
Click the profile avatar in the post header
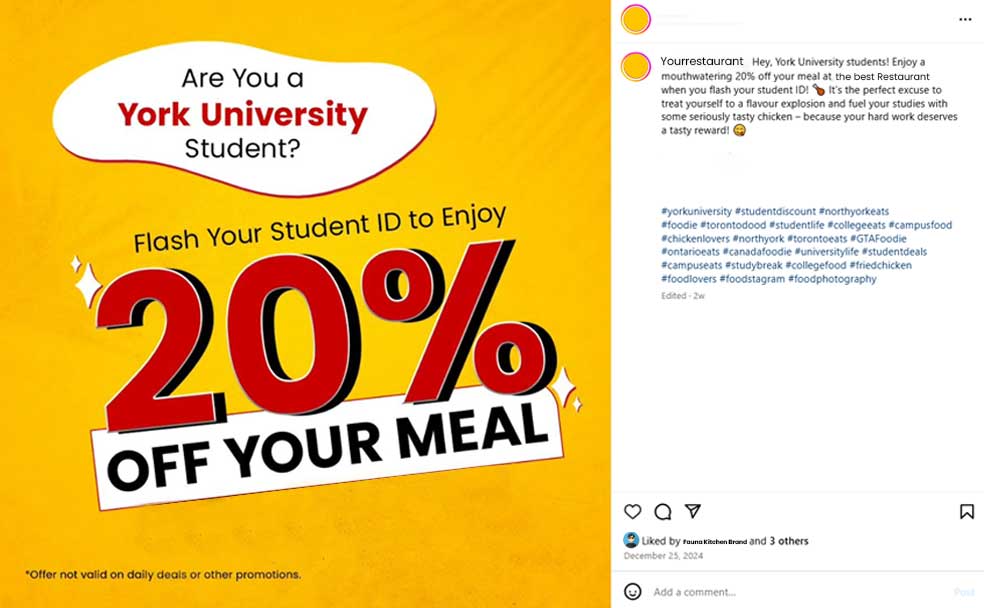636,19
